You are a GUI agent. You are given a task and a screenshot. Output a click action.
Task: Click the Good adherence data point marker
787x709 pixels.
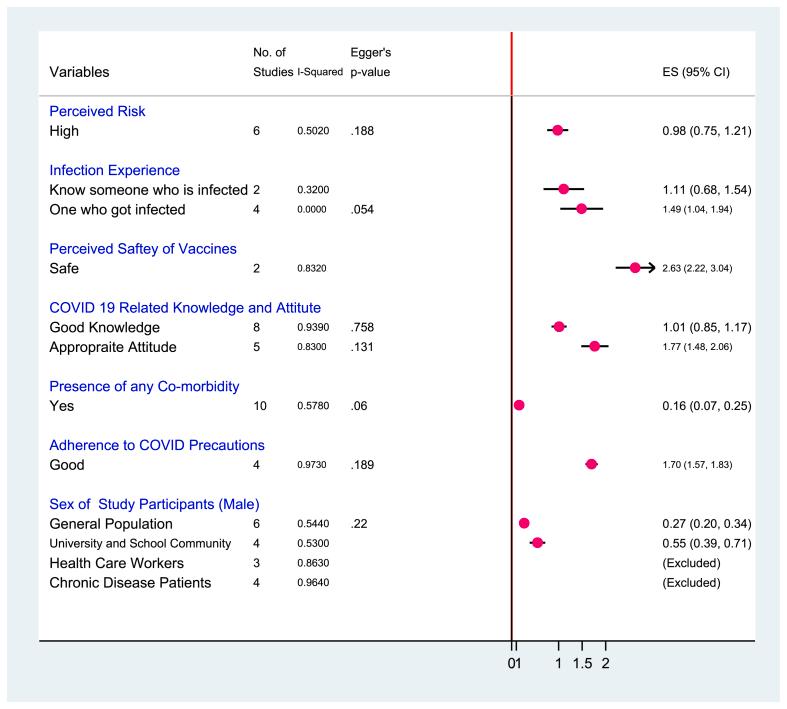point(591,464)
